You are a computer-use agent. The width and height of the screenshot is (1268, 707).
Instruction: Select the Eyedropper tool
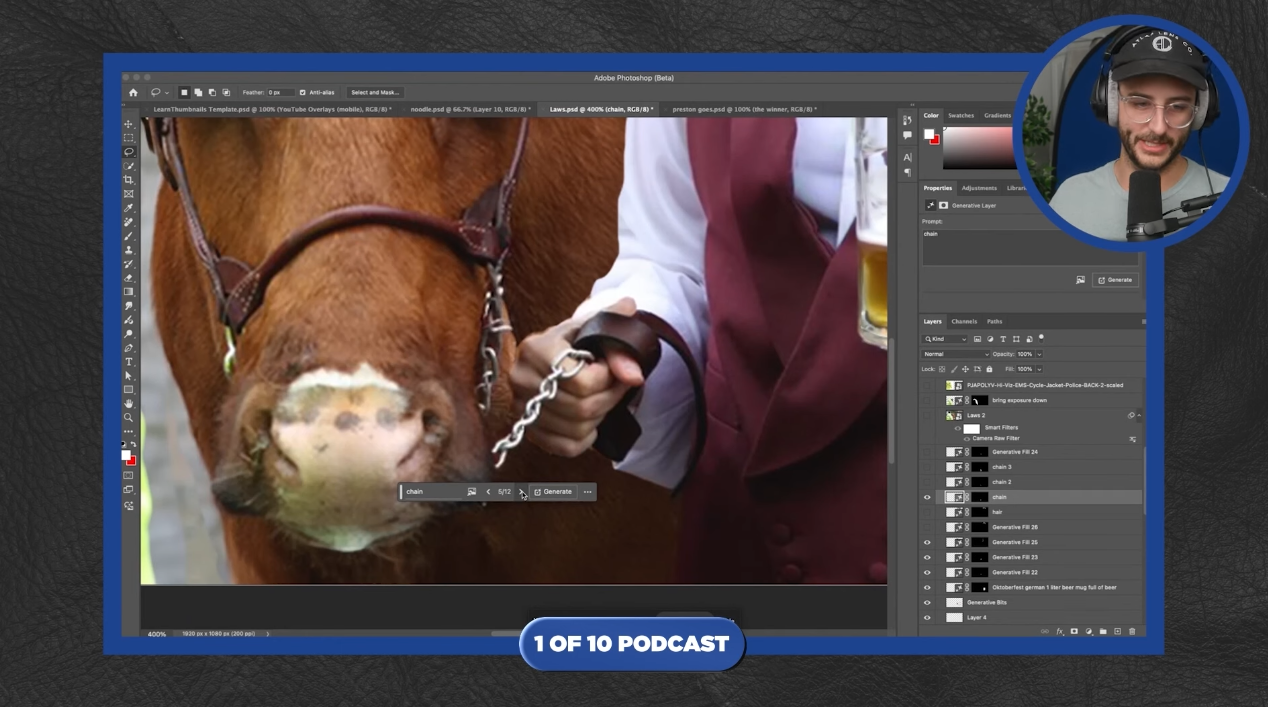pyautogui.click(x=128, y=208)
